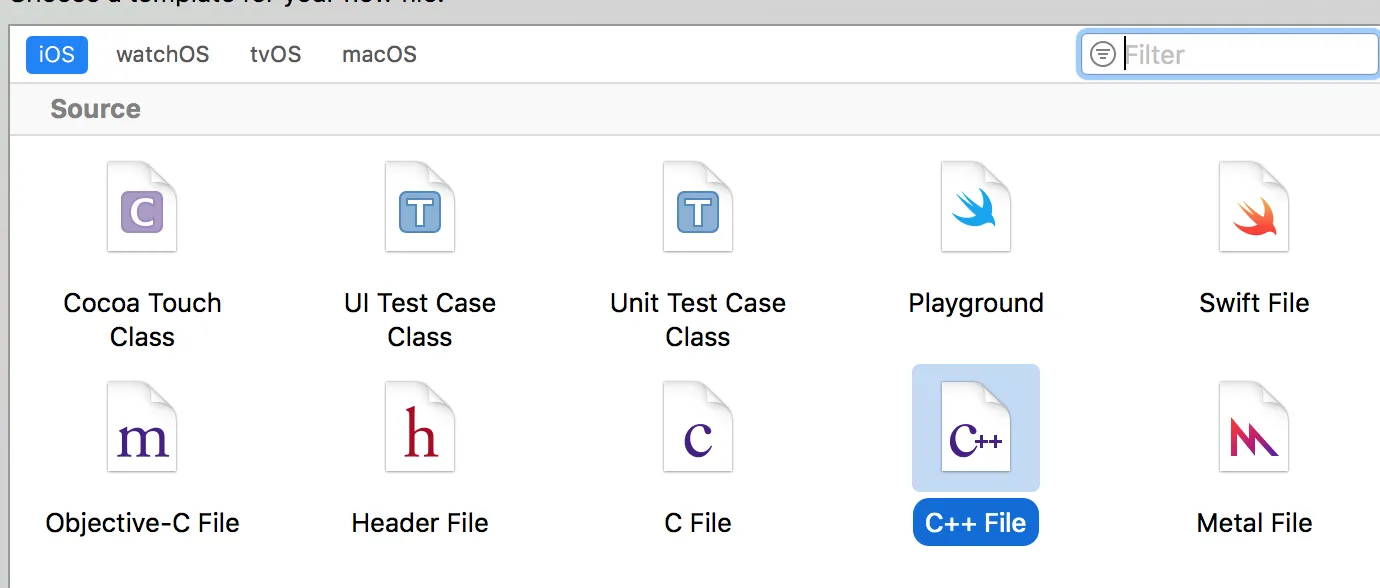Switch to the iOS platform tab
The width and height of the screenshot is (1380, 588).
pos(57,54)
